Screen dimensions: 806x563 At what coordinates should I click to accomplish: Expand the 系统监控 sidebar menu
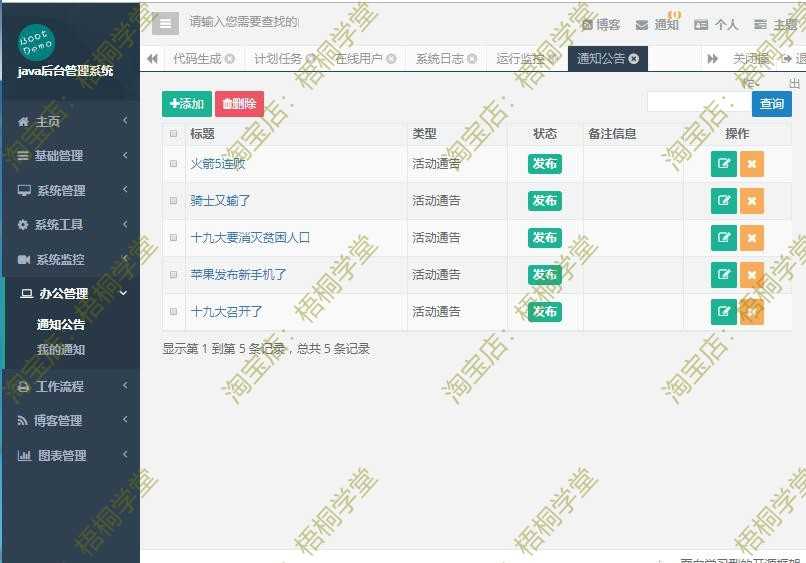pyautogui.click(x=71, y=259)
